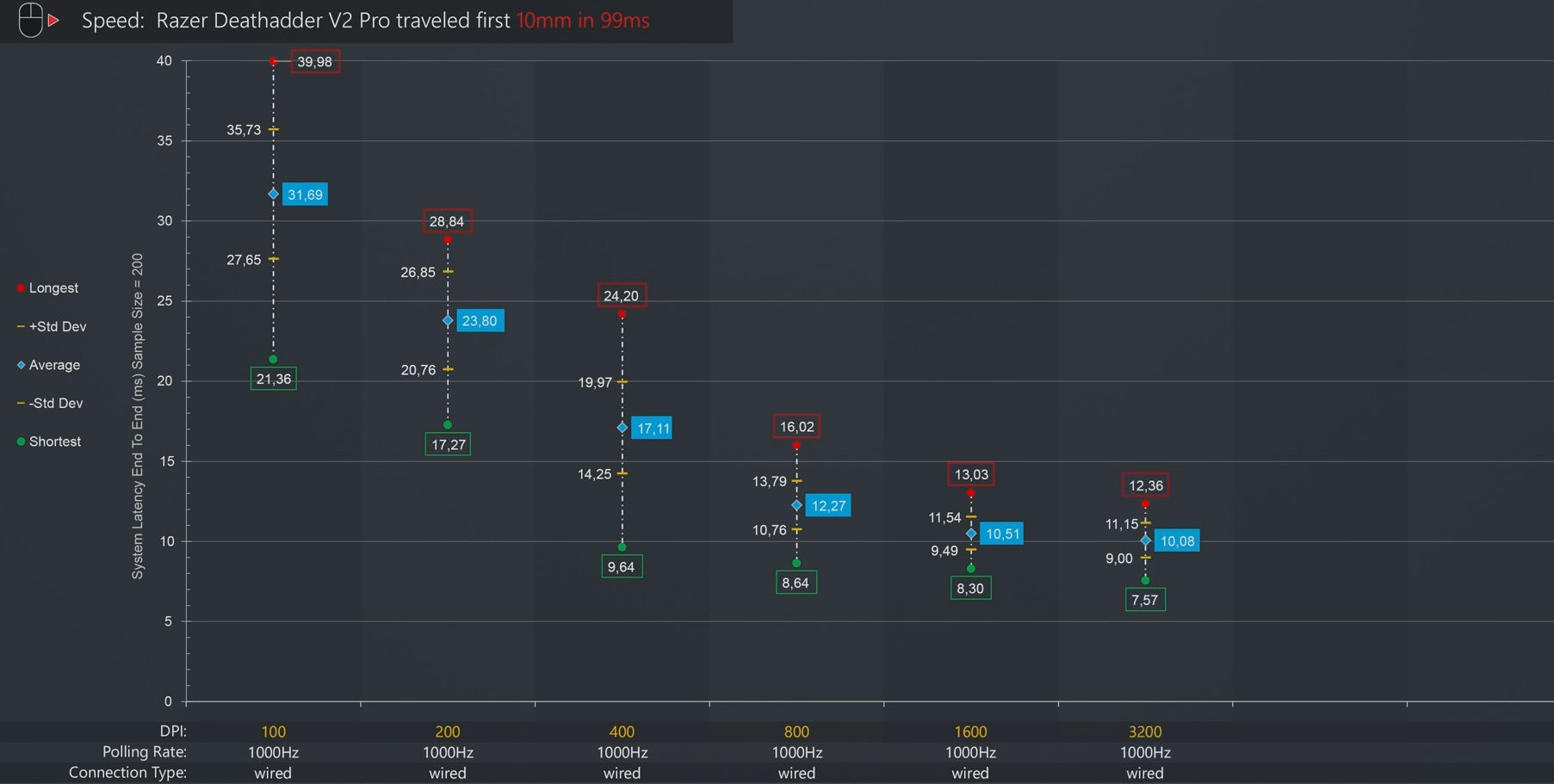This screenshot has width=1554, height=784.
Task: Click the 10,76 std dev label
Action: click(x=770, y=530)
